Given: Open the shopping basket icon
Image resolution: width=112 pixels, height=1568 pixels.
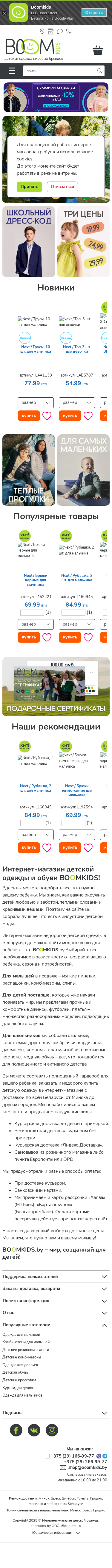Looking at the screenshot, I should pyautogui.click(x=97, y=50).
